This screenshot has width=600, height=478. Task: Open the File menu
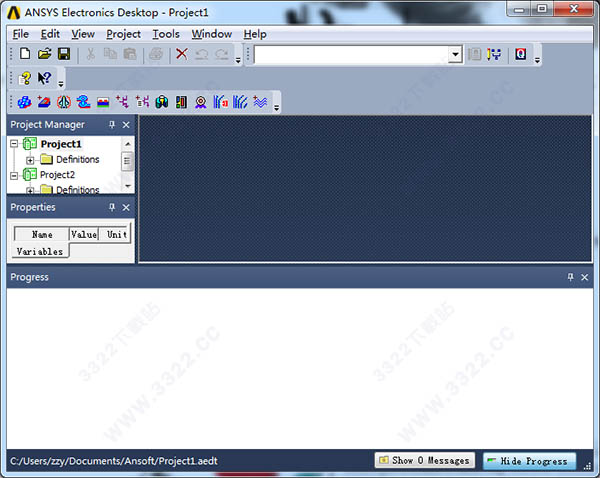[21, 34]
